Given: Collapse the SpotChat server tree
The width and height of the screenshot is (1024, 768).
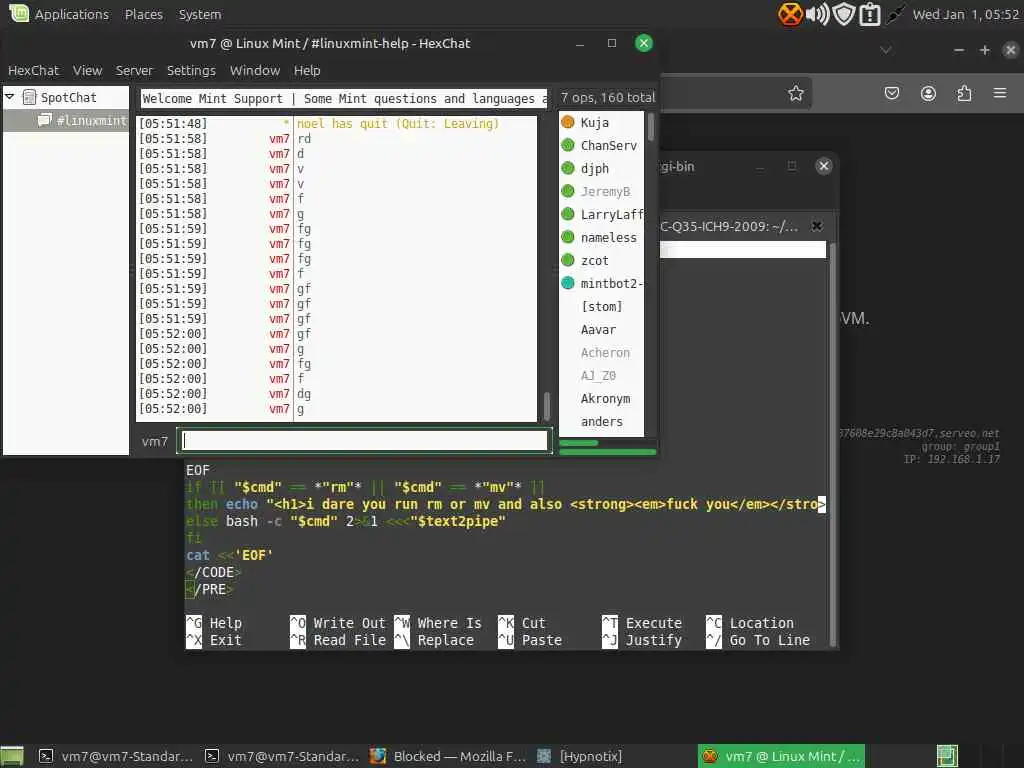Looking at the screenshot, I should tap(10, 97).
